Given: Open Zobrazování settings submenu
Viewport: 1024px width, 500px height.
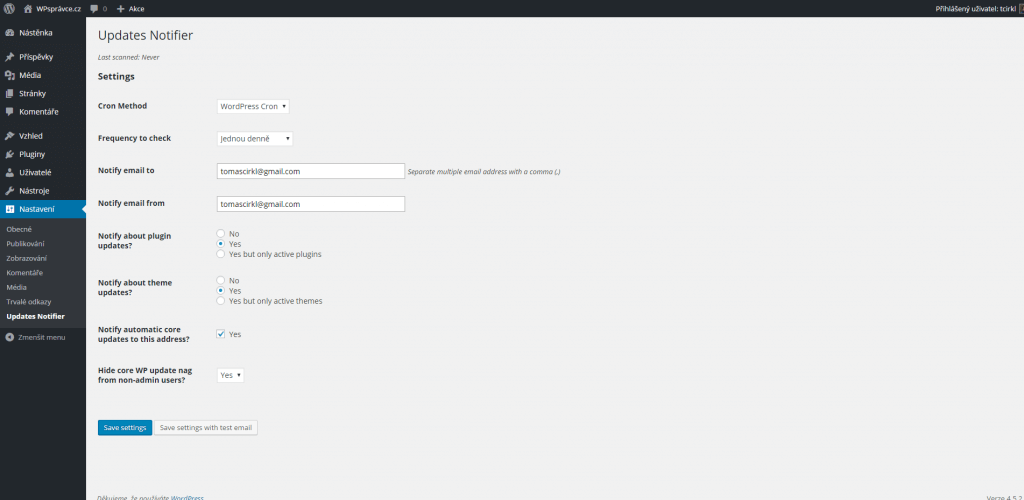Looking at the screenshot, I should tap(26, 258).
